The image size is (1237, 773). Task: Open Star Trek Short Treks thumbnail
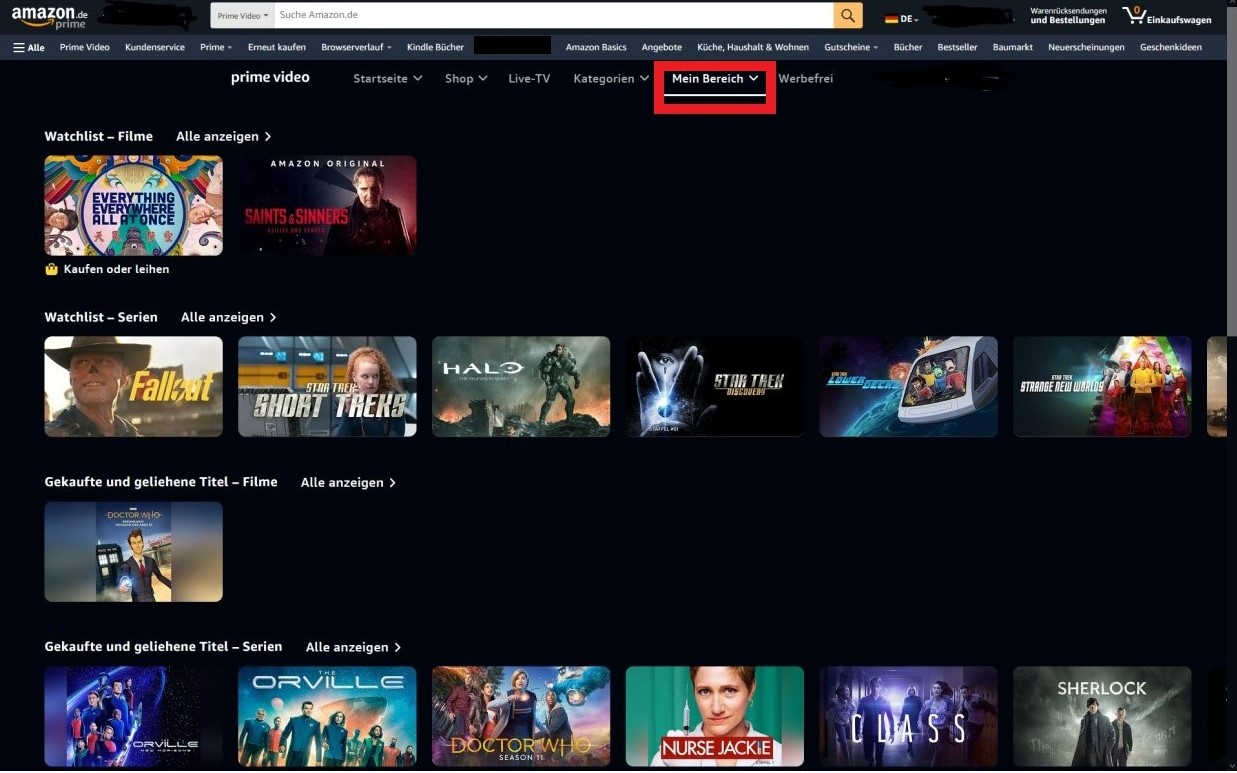[x=328, y=386]
